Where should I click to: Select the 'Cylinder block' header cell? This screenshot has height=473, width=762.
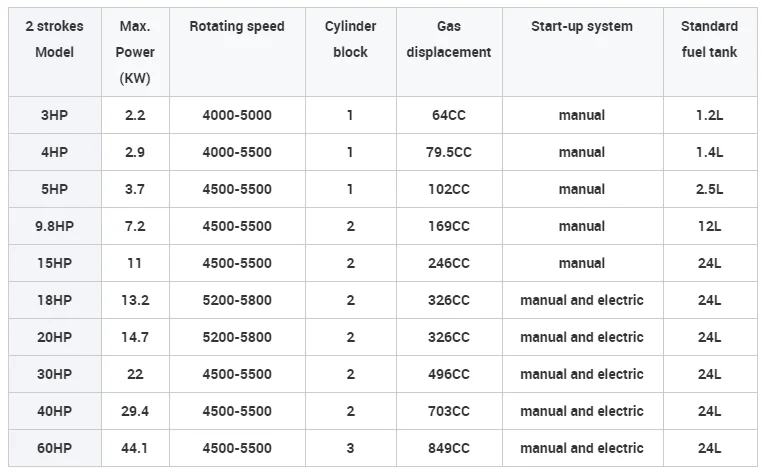[350, 39]
